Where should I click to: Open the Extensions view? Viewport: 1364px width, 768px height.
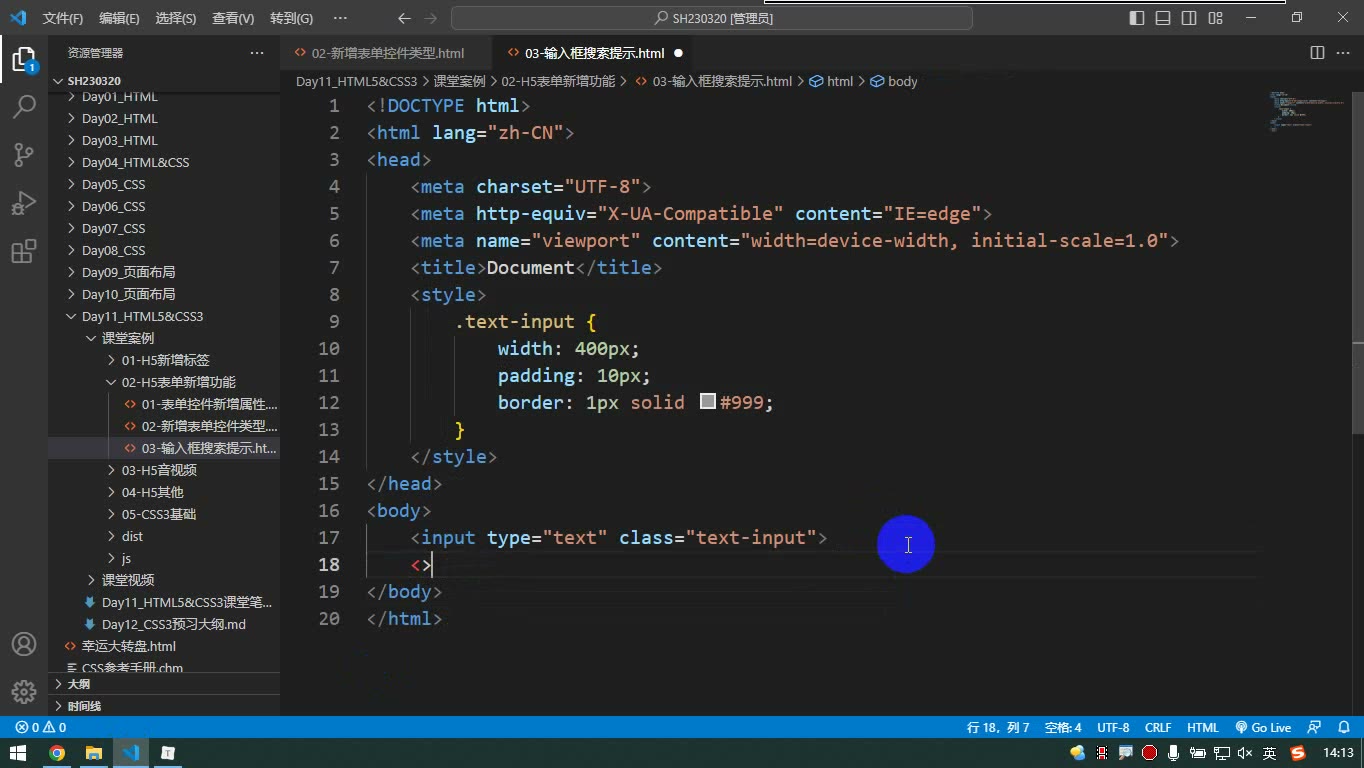pyautogui.click(x=24, y=251)
